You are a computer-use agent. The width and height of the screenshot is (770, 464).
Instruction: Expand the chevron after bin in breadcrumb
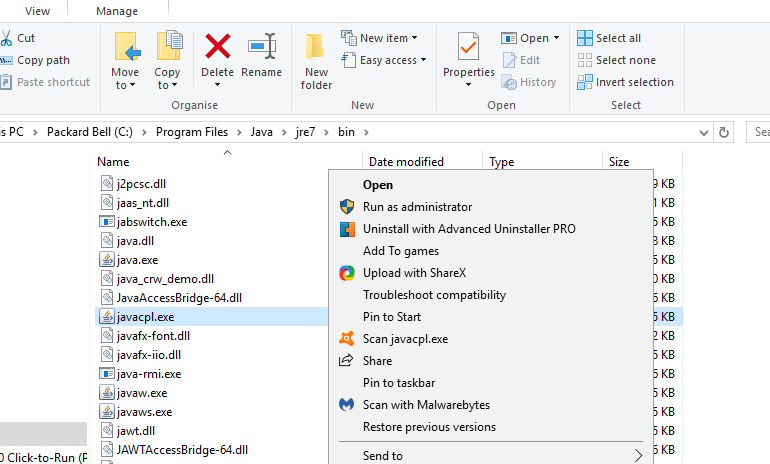pos(366,132)
